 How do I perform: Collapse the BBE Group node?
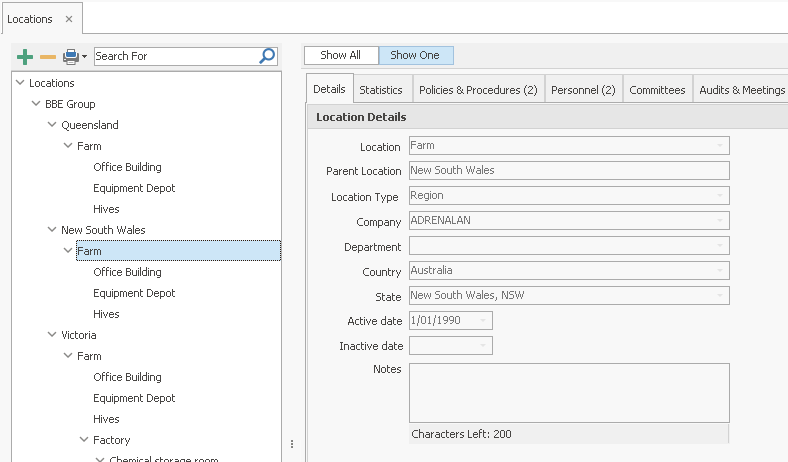click(36, 104)
